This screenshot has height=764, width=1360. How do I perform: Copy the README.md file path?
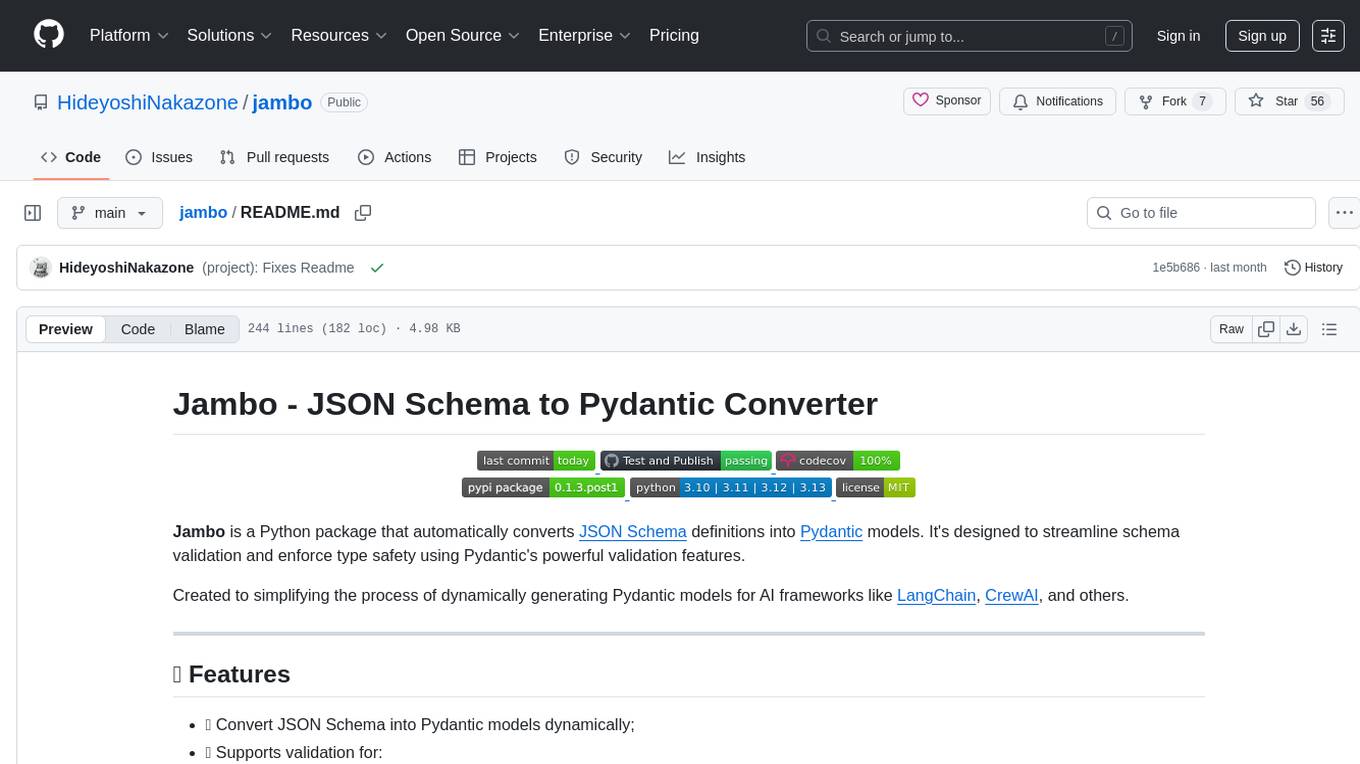(x=363, y=212)
